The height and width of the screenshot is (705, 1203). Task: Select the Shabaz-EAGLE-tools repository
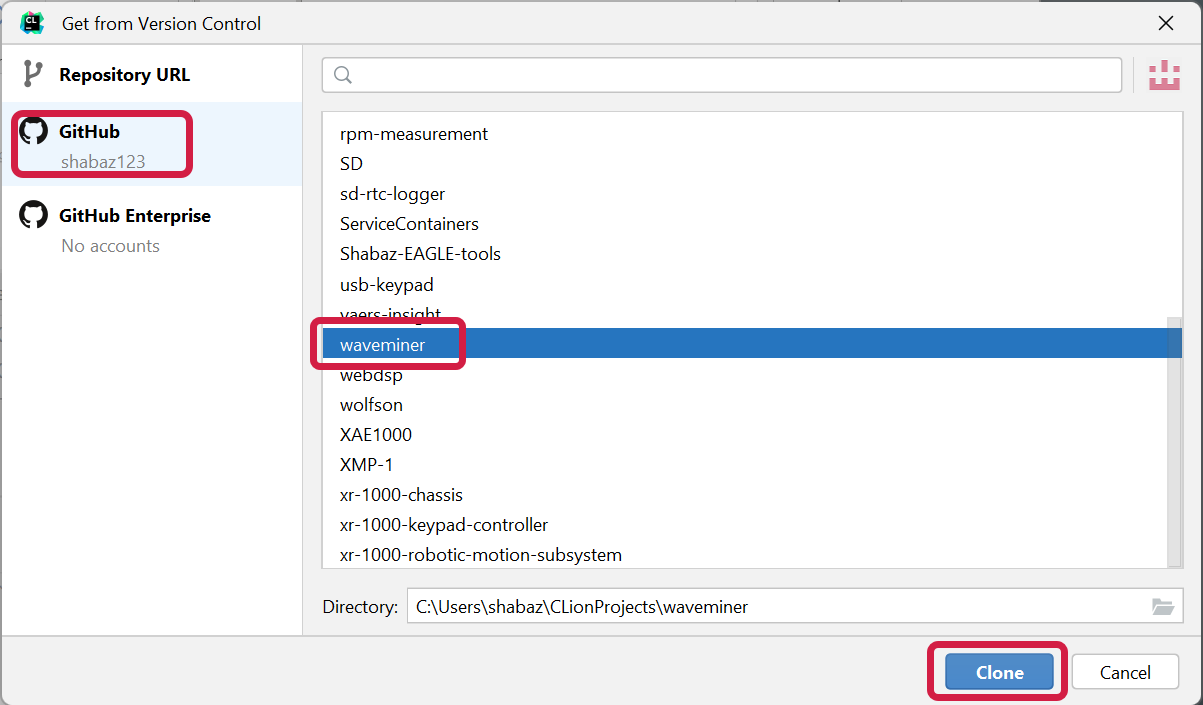click(744, 254)
